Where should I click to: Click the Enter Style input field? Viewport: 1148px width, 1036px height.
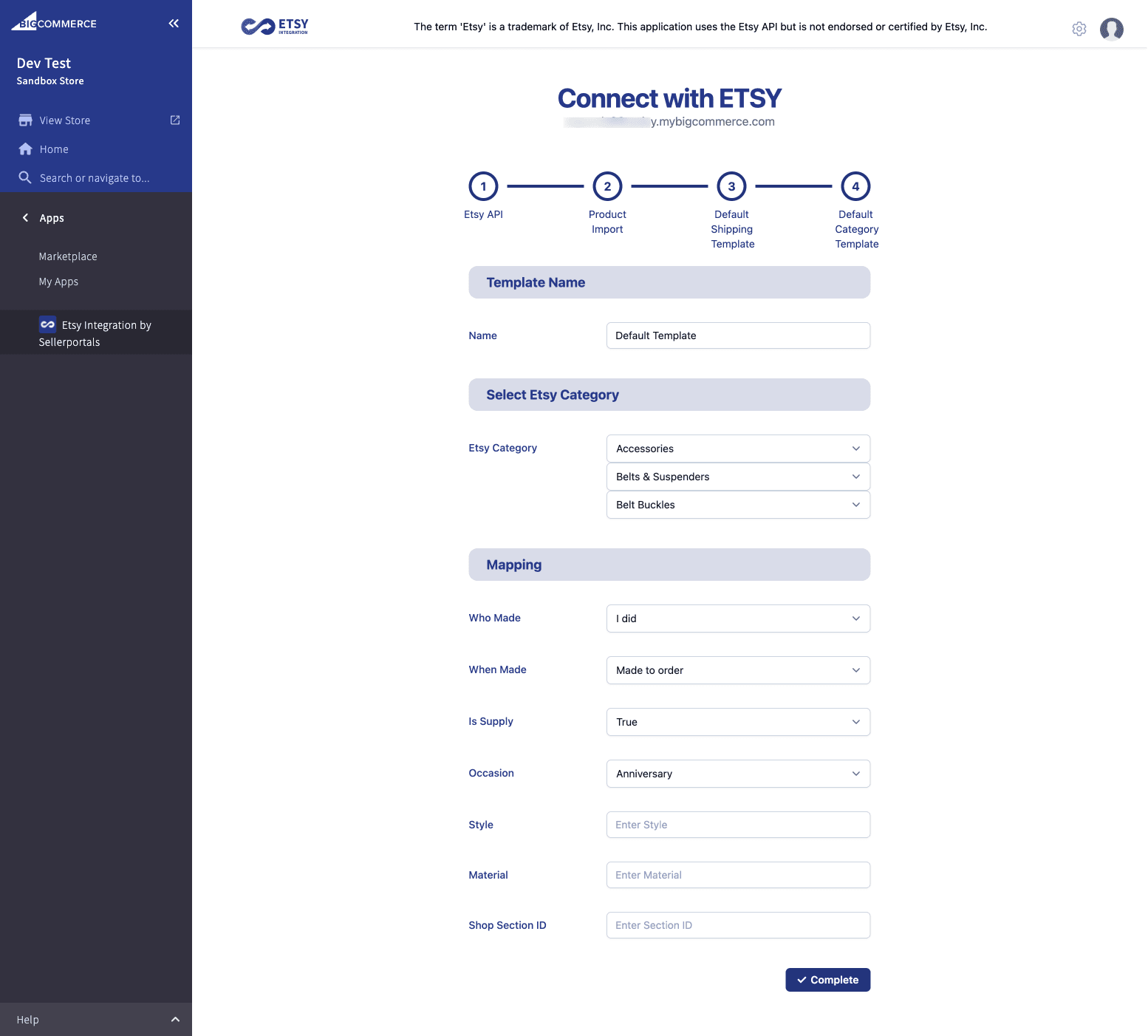(x=739, y=825)
